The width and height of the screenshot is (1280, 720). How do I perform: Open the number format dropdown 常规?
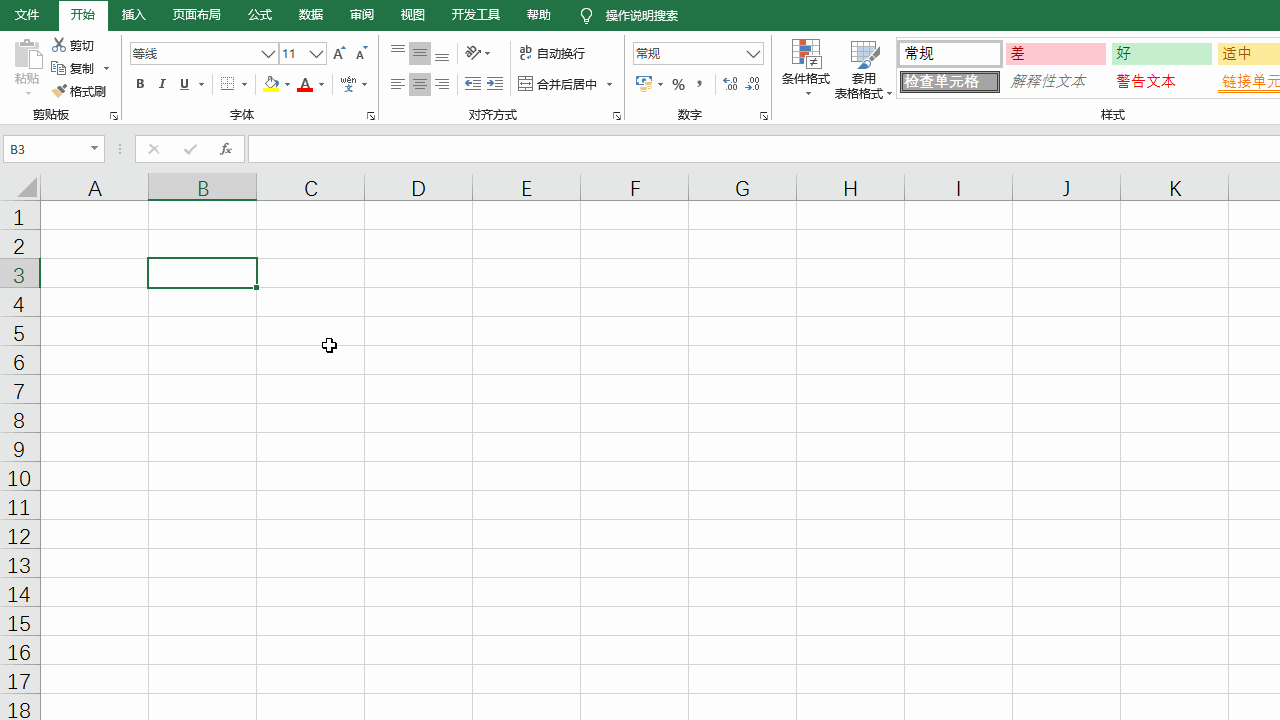click(x=753, y=54)
